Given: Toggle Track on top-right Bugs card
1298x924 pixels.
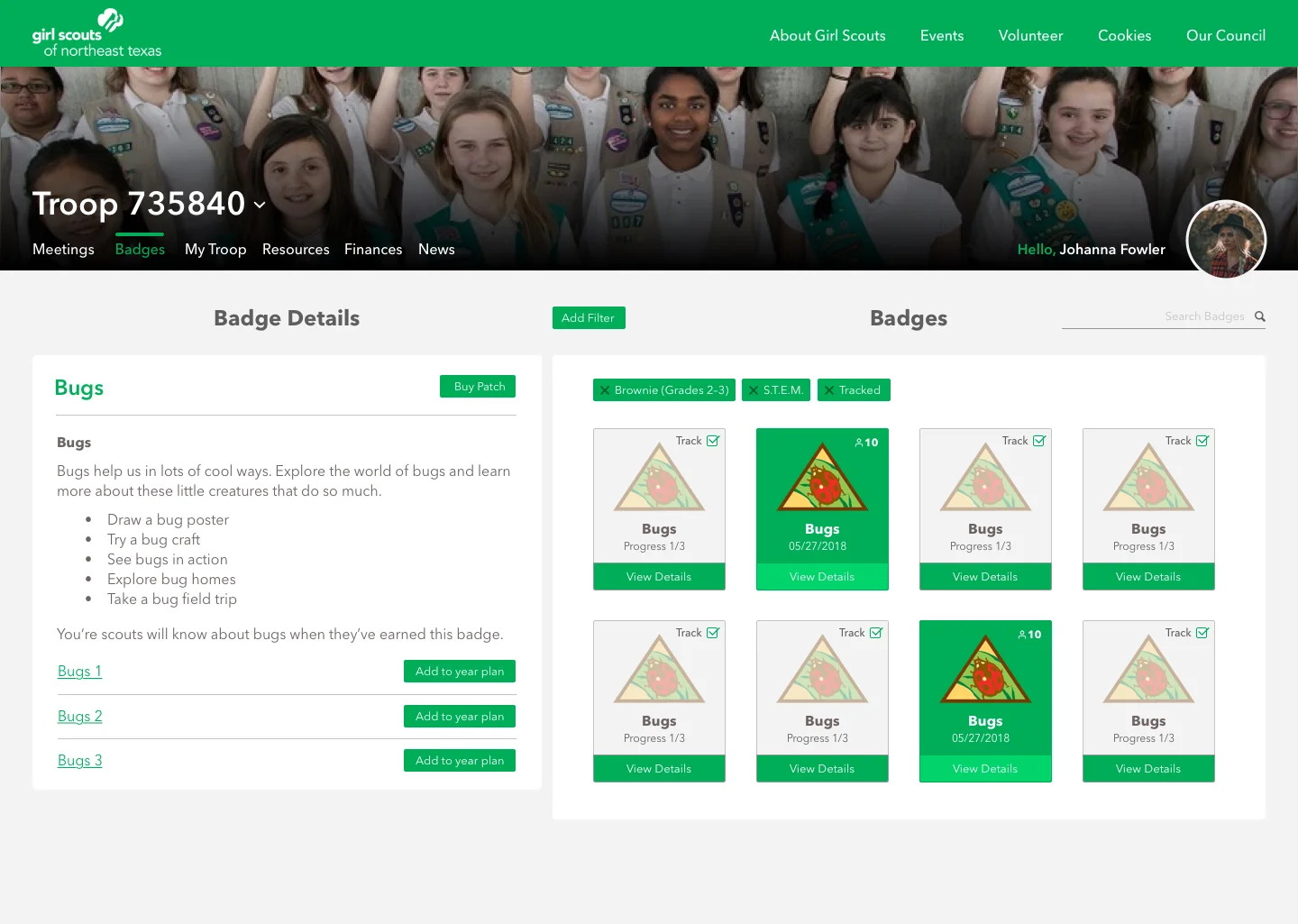Looking at the screenshot, I should [1202, 440].
